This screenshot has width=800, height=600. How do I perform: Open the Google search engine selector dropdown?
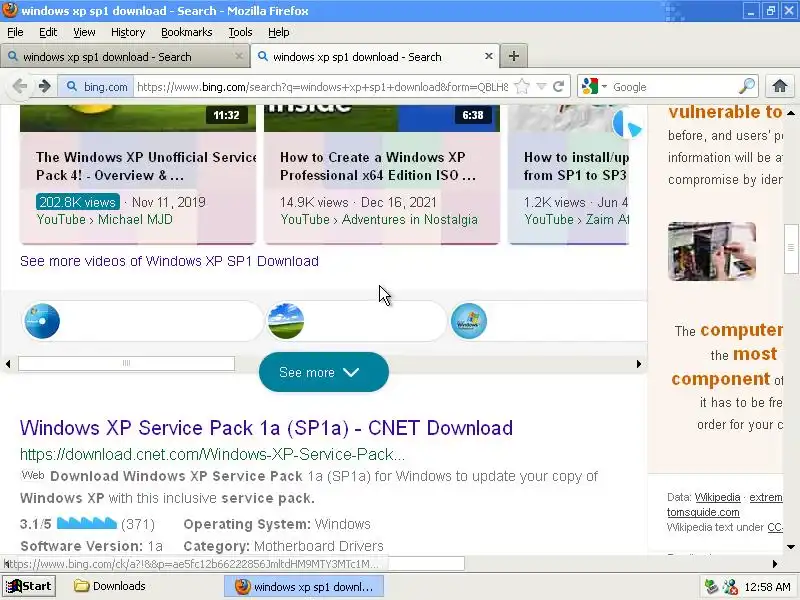click(594, 86)
